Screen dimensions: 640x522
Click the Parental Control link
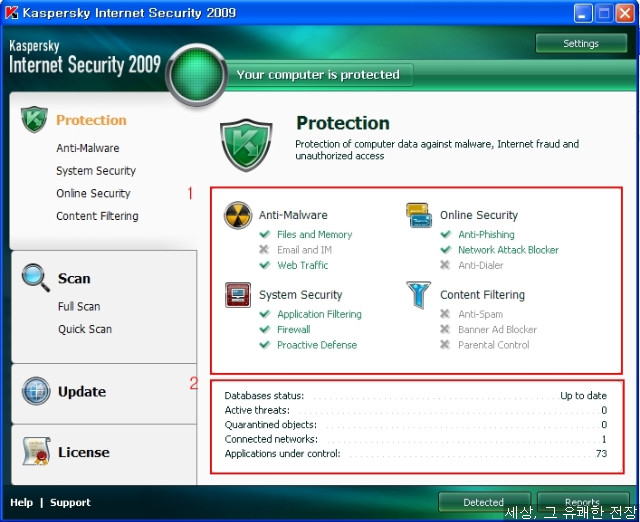pos(493,345)
